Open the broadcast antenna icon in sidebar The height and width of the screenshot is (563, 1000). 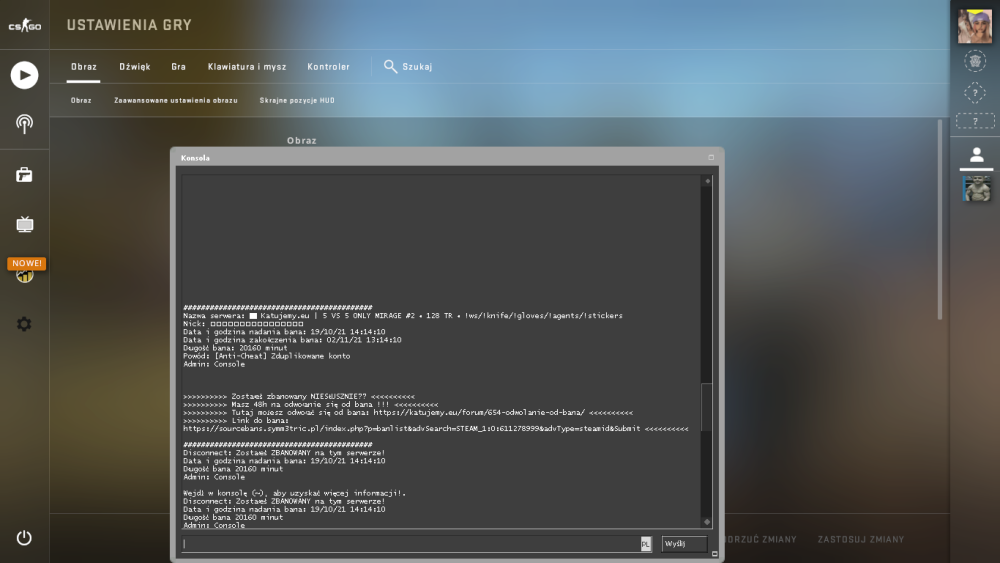[24, 124]
